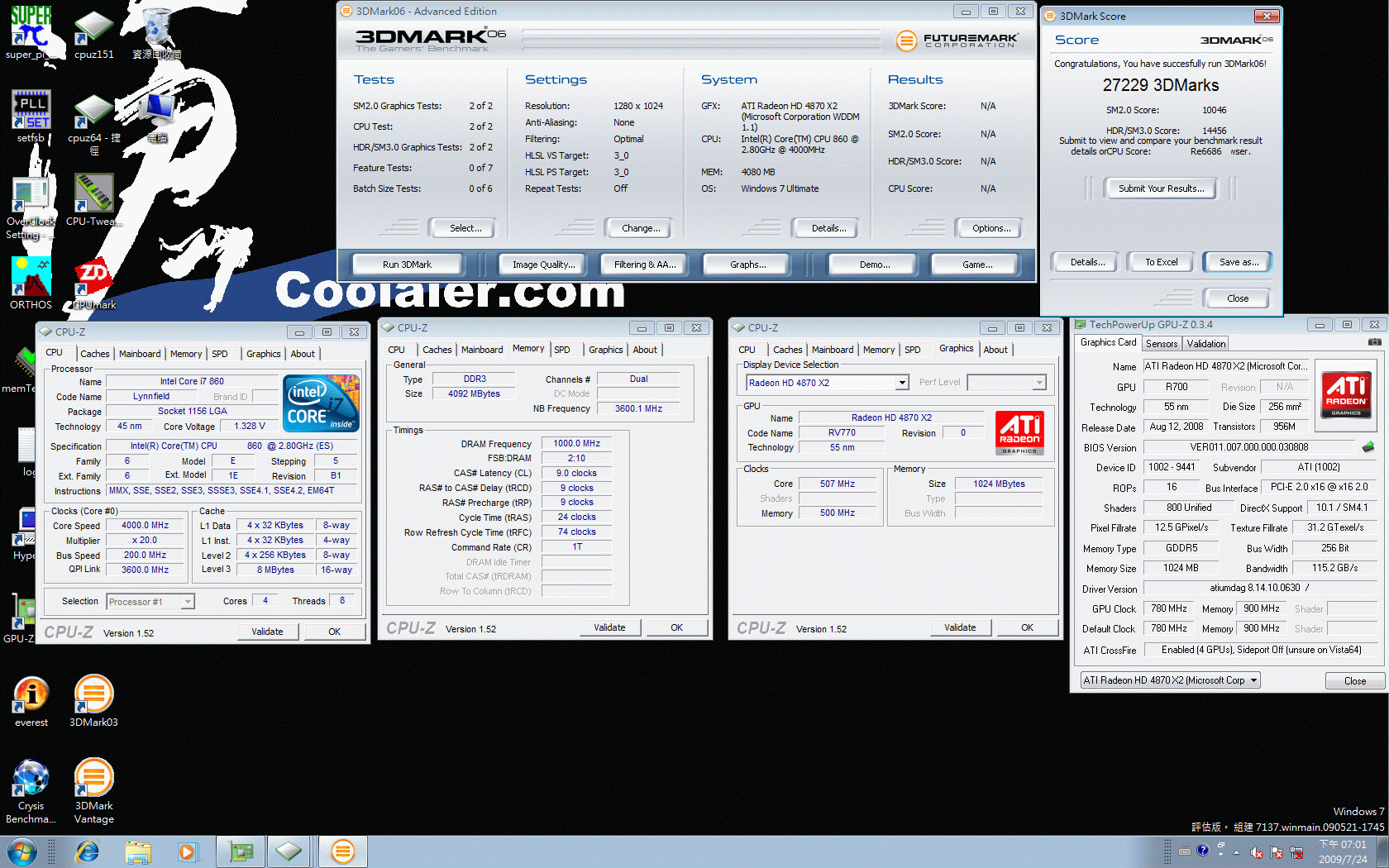Screen dimensions: 1389x868
Task: Click the GPU Clock 780 MHz field
Action: click(1169, 608)
